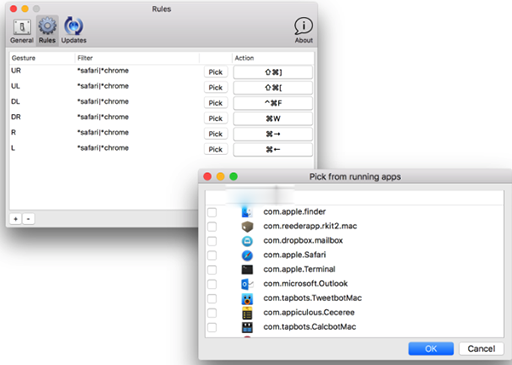Check the com.tapbots.CalcbotMac checkbox

point(212,327)
